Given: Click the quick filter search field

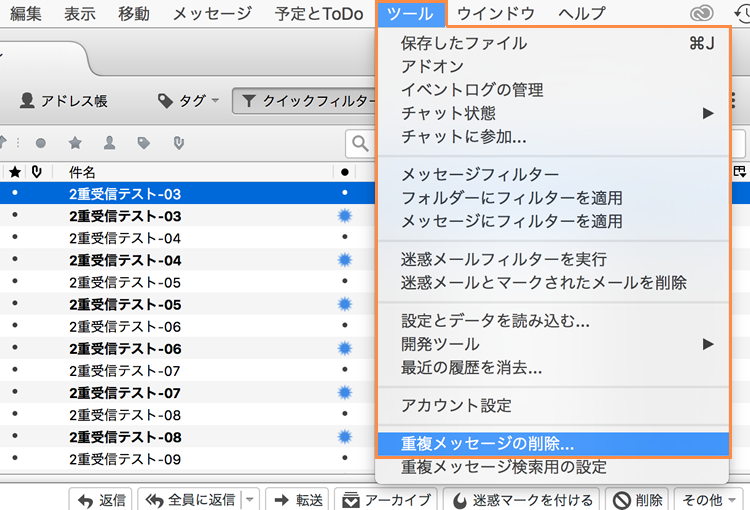Looking at the screenshot, I should (361, 143).
